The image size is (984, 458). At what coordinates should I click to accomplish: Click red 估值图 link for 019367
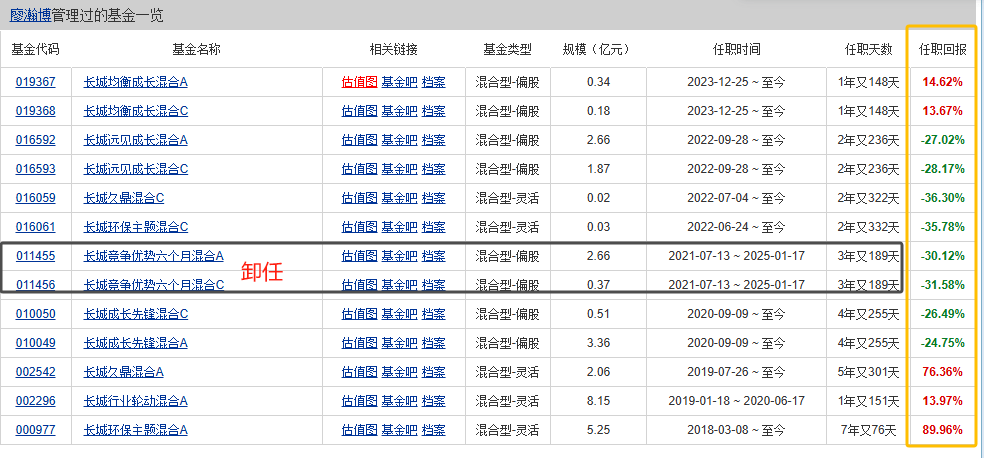click(360, 82)
